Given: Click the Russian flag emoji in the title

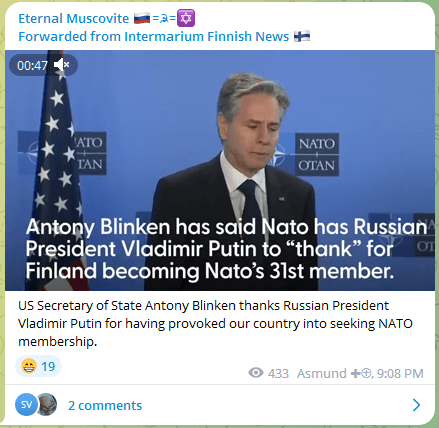Looking at the screenshot, I should point(142,18).
